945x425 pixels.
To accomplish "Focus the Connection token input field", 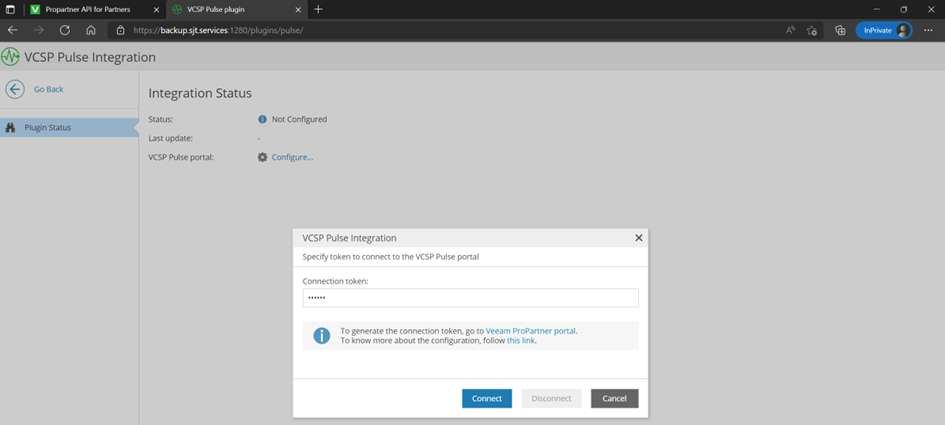I will click(x=470, y=298).
